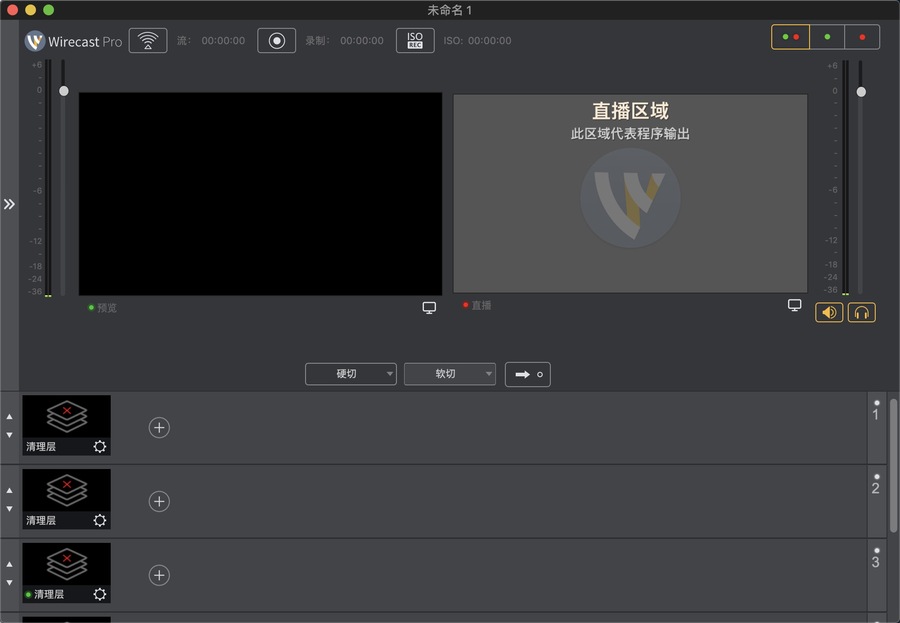
Task: Toggle visibility dot for layer 3
Action: 876,550
